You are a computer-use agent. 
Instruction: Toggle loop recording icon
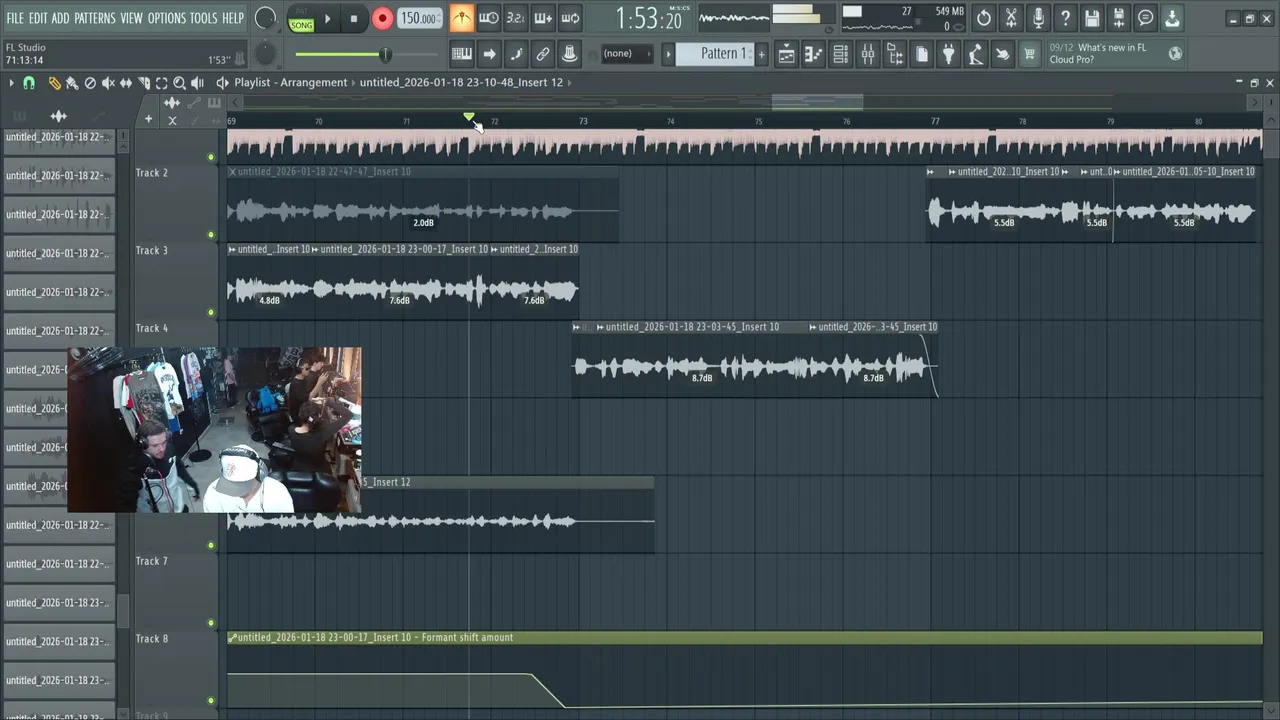point(570,18)
